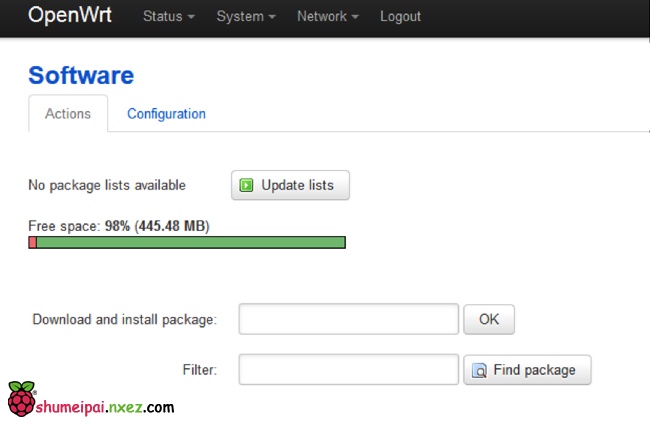Click the Find package button

click(x=527, y=370)
